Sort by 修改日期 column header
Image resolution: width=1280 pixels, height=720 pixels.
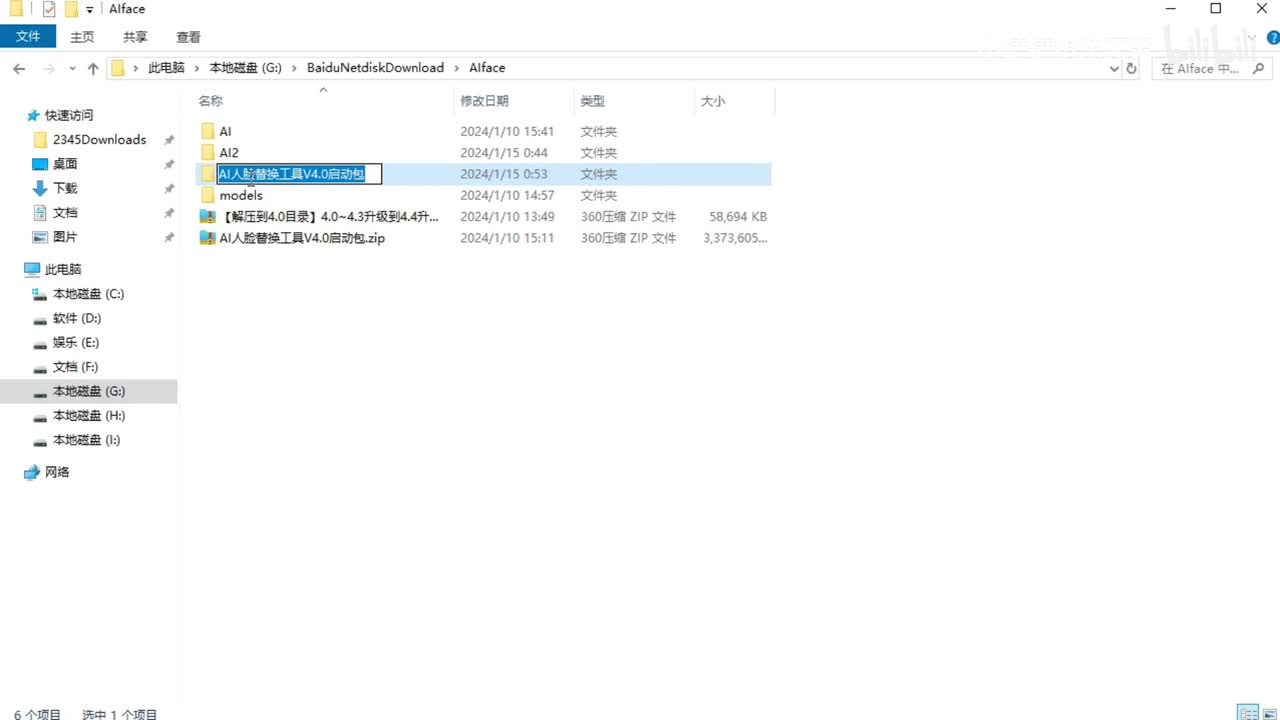484,101
